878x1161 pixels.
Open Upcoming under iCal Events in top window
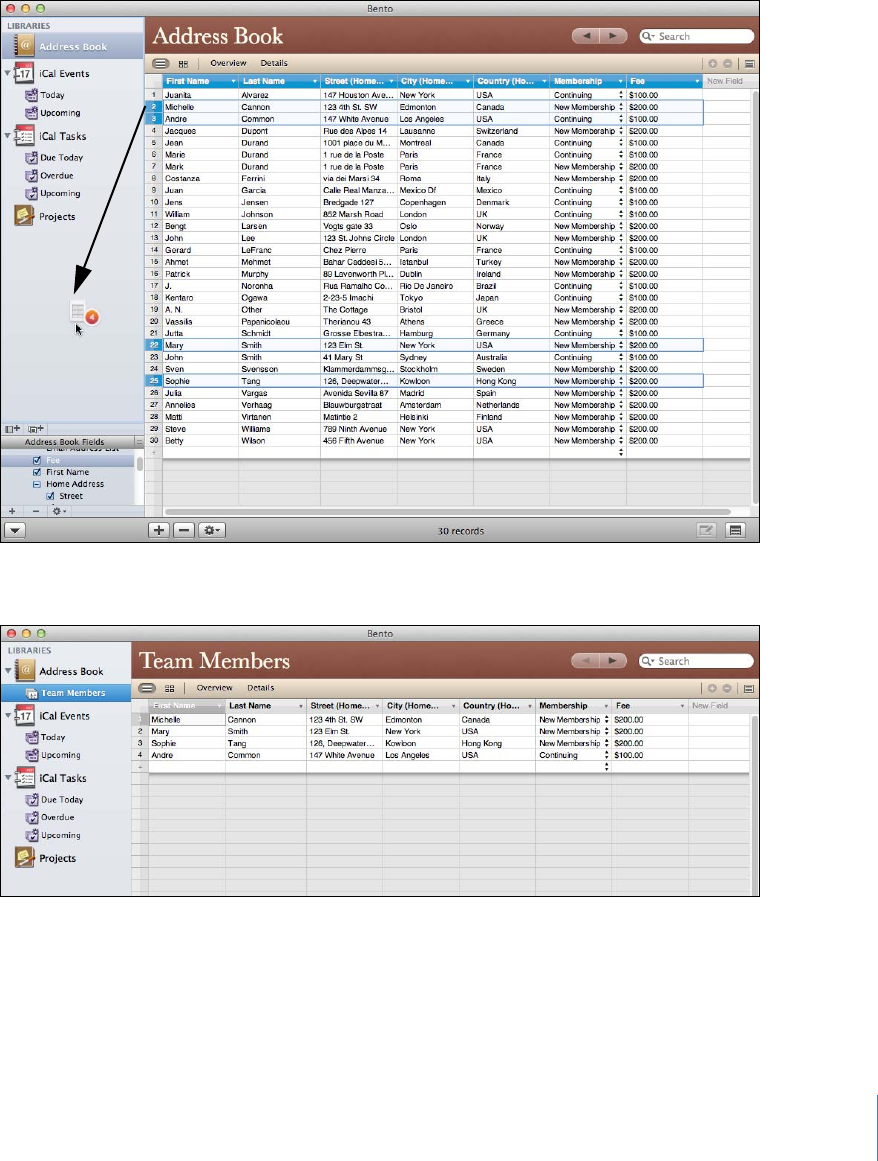point(60,113)
